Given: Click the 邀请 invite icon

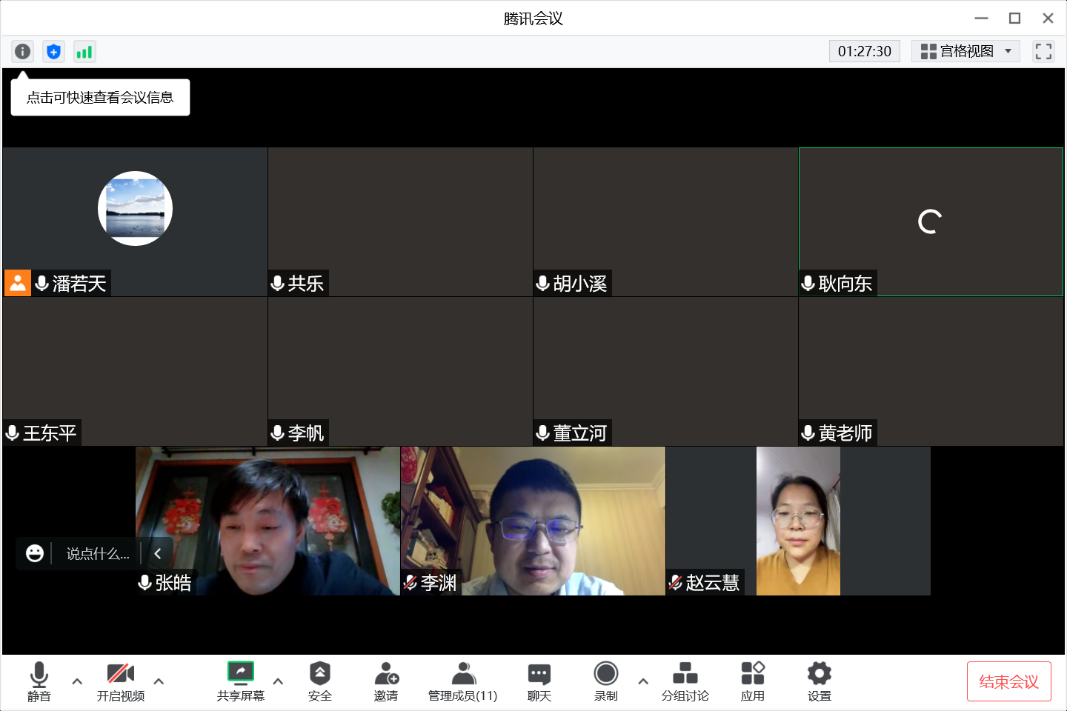Looking at the screenshot, I should click(x=386, y=681).
